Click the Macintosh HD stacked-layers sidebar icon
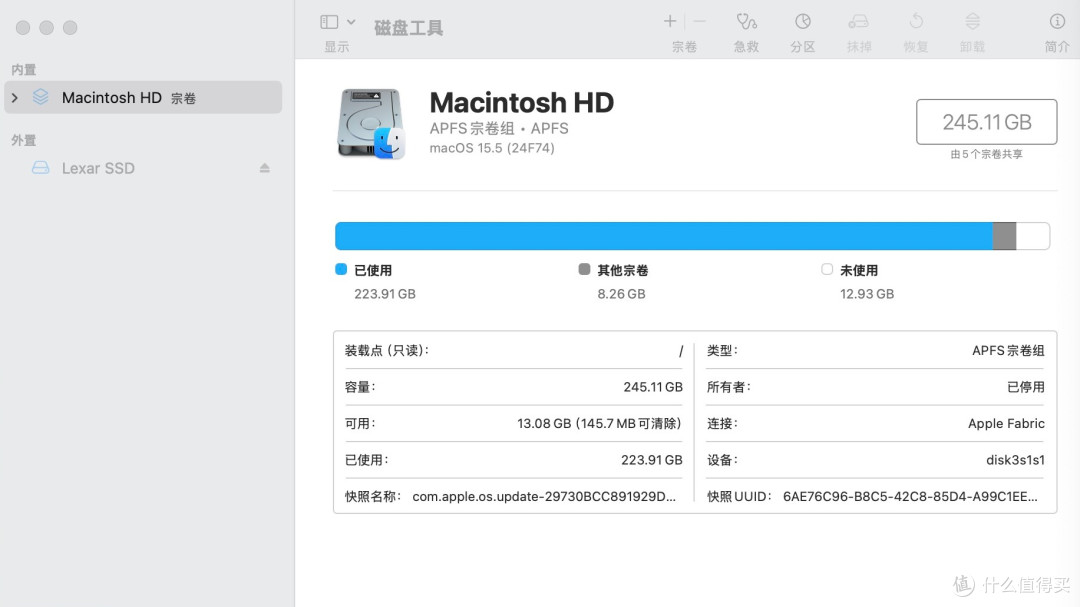Screen dimensions: 1080x607 coord(41,97)
